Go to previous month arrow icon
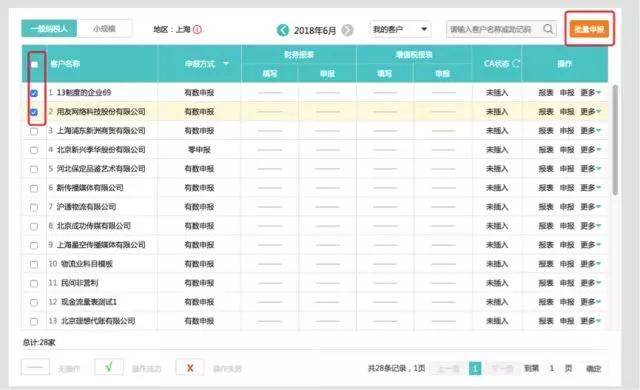The height and width of the screenshot is (390, 640). (282, 30)
